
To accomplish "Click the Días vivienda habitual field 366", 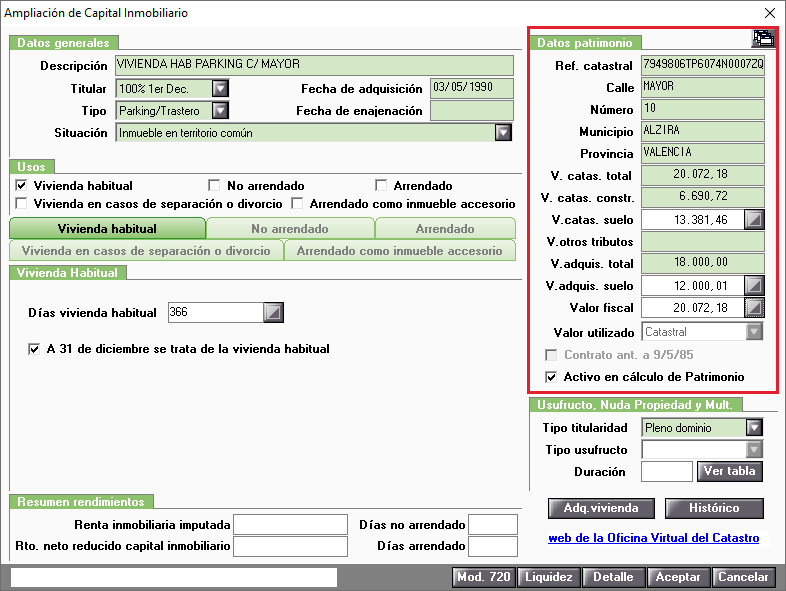I will pos(216,312).
